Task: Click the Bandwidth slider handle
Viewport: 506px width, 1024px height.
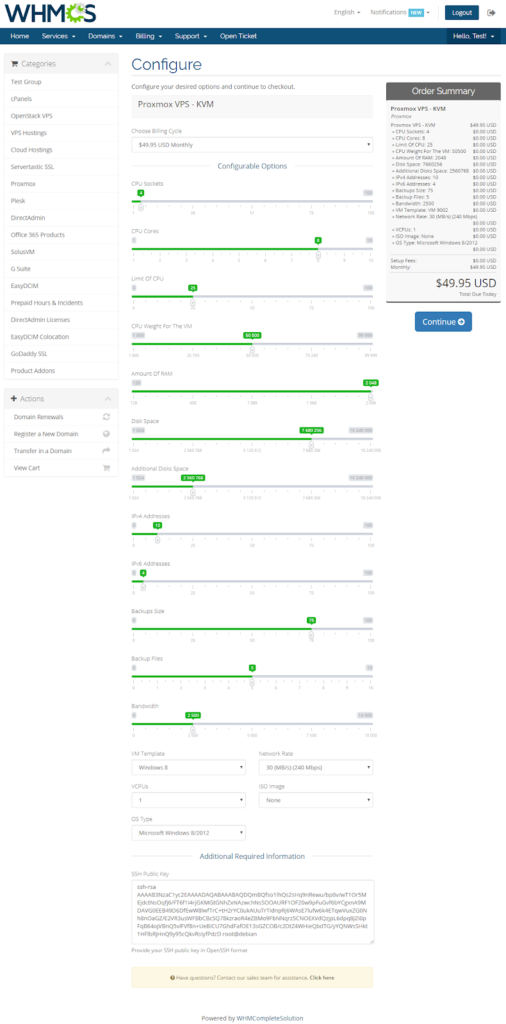Action: [x=193, y=730]
